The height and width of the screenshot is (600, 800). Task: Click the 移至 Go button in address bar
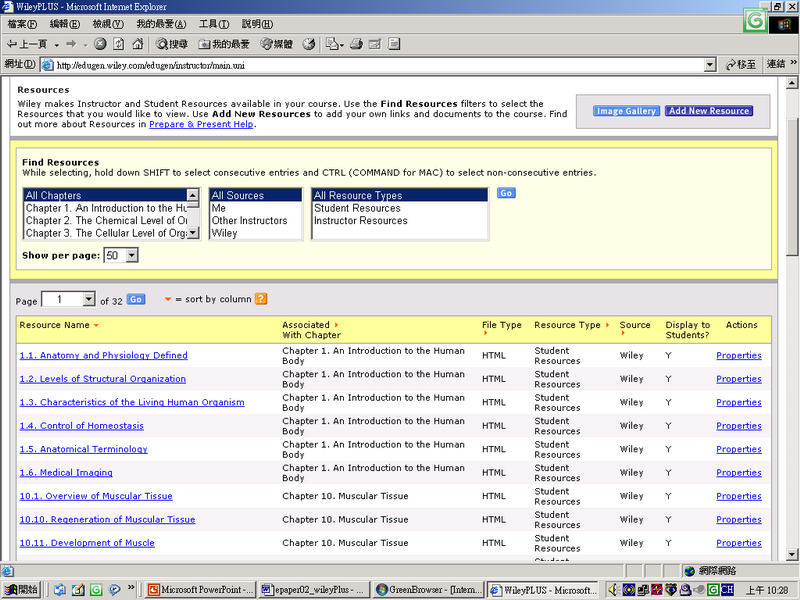click(741, 64)
